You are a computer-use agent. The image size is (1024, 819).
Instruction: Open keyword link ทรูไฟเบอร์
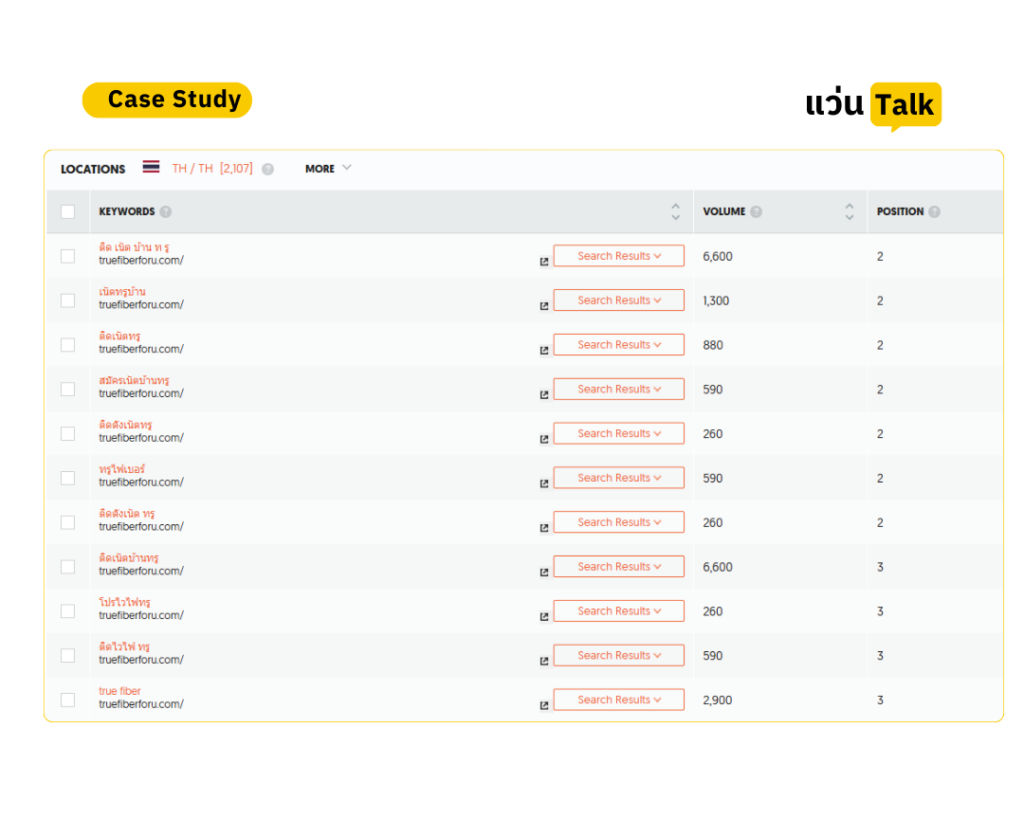pyautogui.click(x=122, y=469)
